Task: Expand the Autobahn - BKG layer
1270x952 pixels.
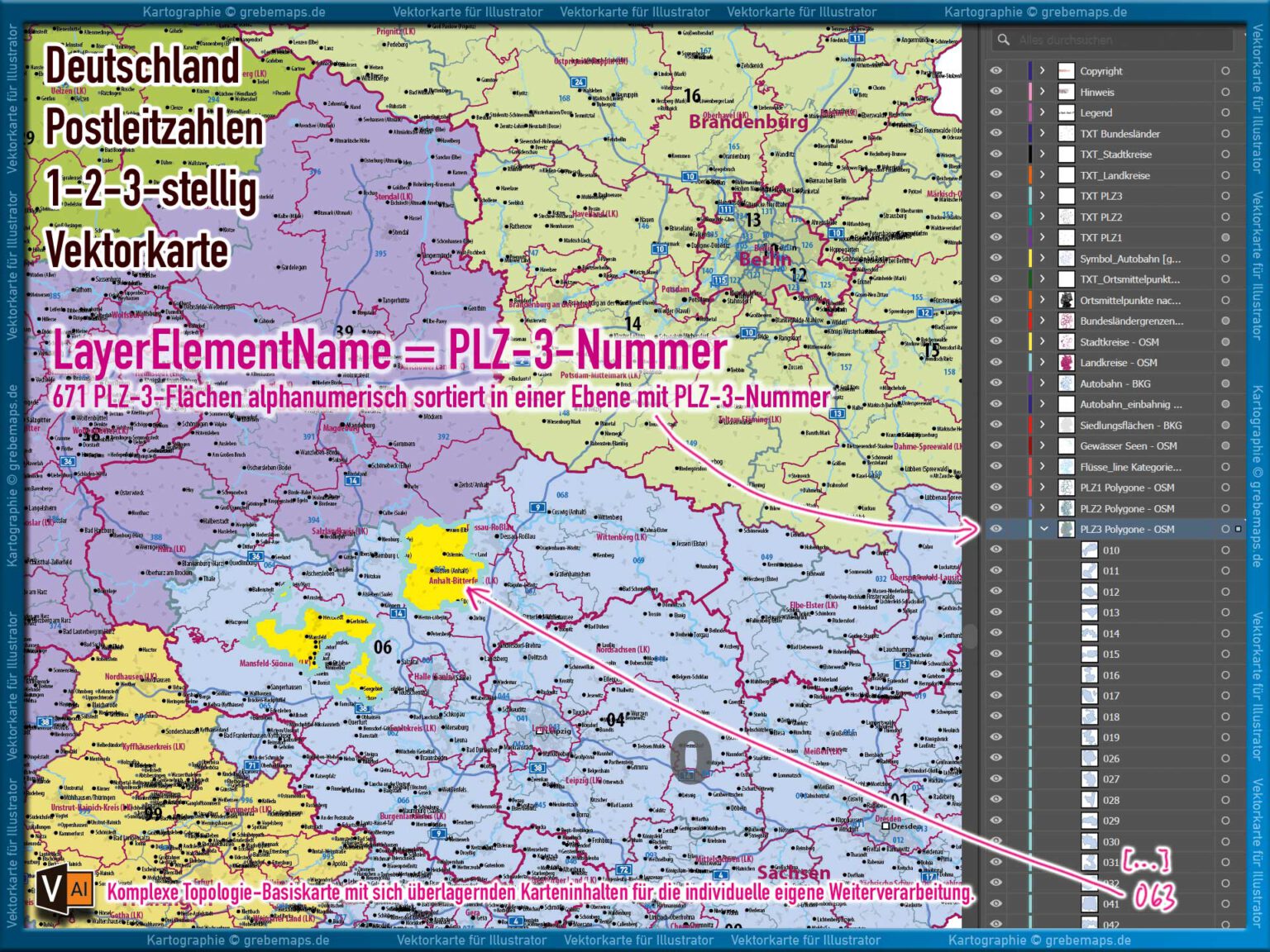Action: click(1044, 383)
